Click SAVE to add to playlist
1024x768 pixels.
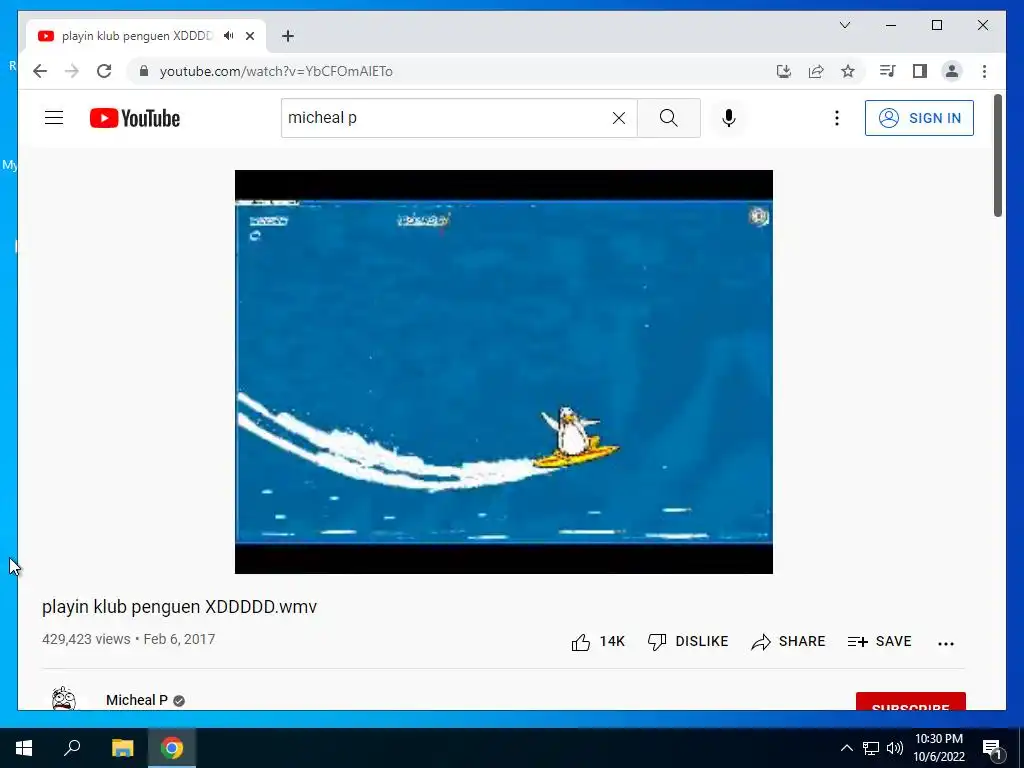pos(879,642)
